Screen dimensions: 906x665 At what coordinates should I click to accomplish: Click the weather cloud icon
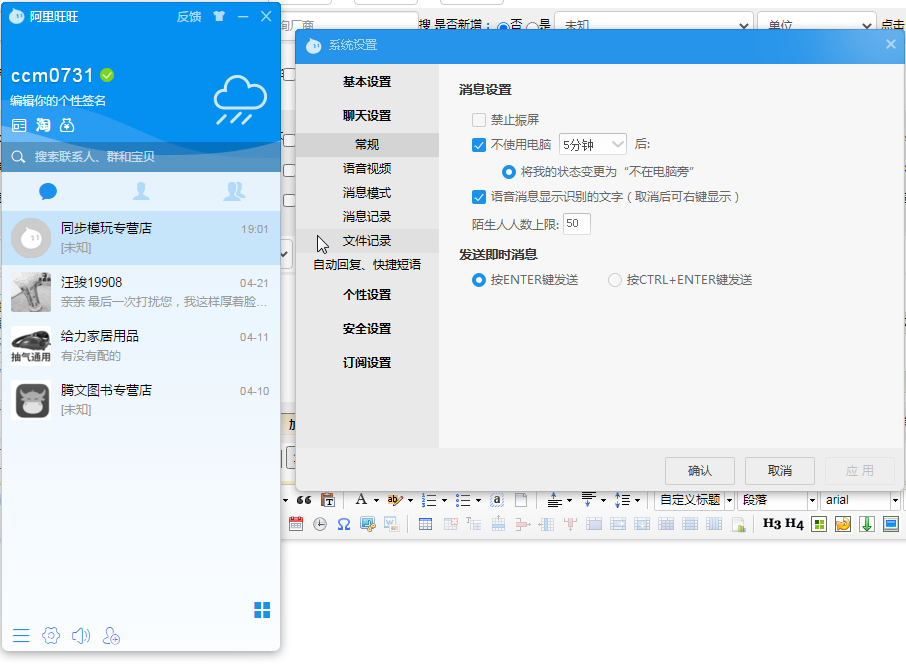point(240,99)
